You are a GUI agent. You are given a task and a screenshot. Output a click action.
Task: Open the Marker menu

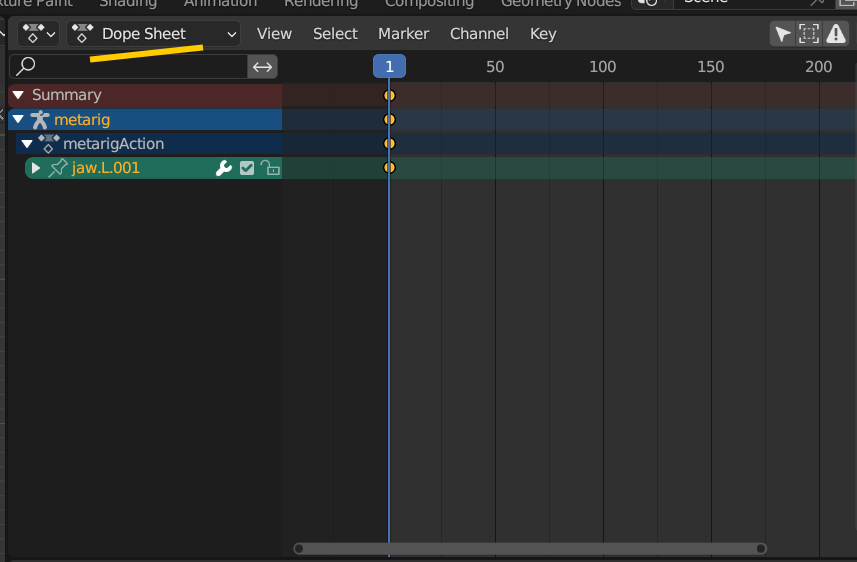[403, 34]
